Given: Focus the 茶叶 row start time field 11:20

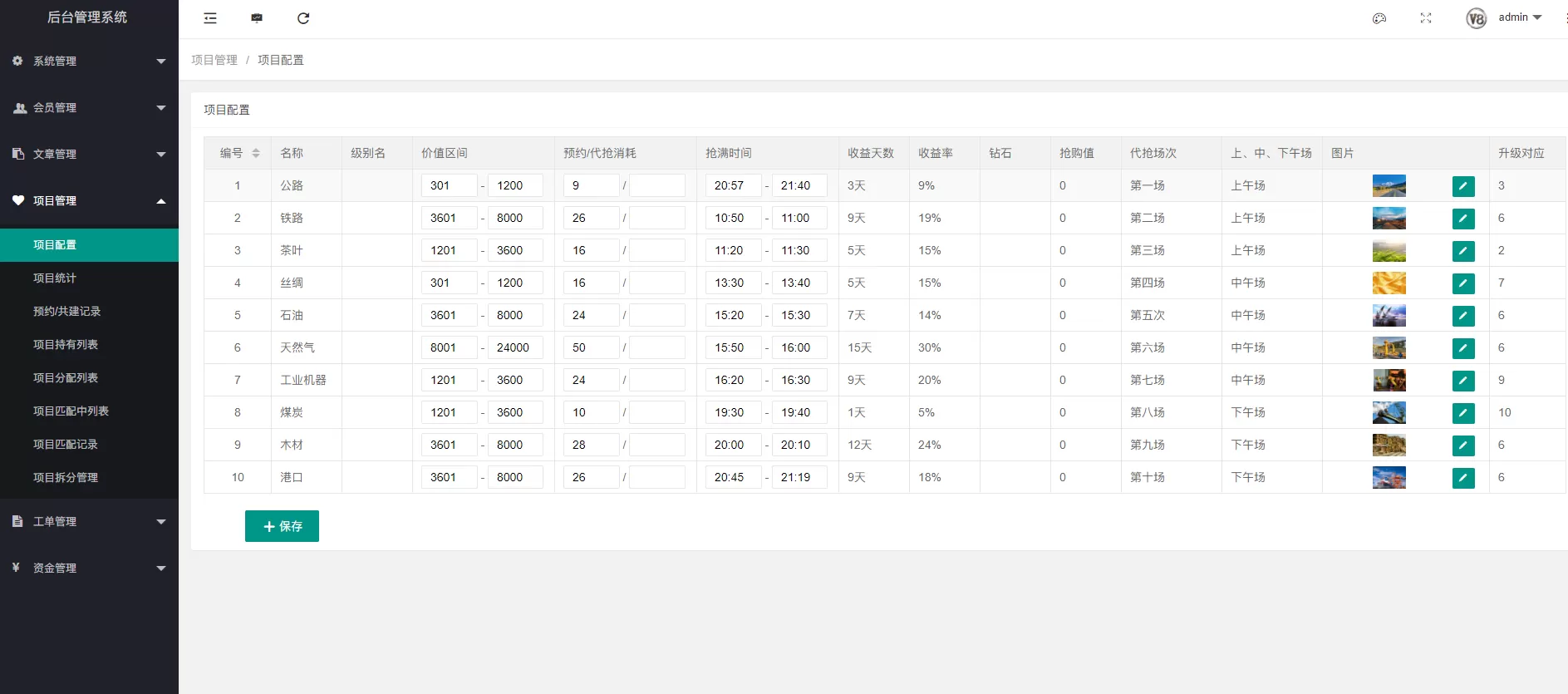Looking at the screenshot, I should (x=732, y=250).
